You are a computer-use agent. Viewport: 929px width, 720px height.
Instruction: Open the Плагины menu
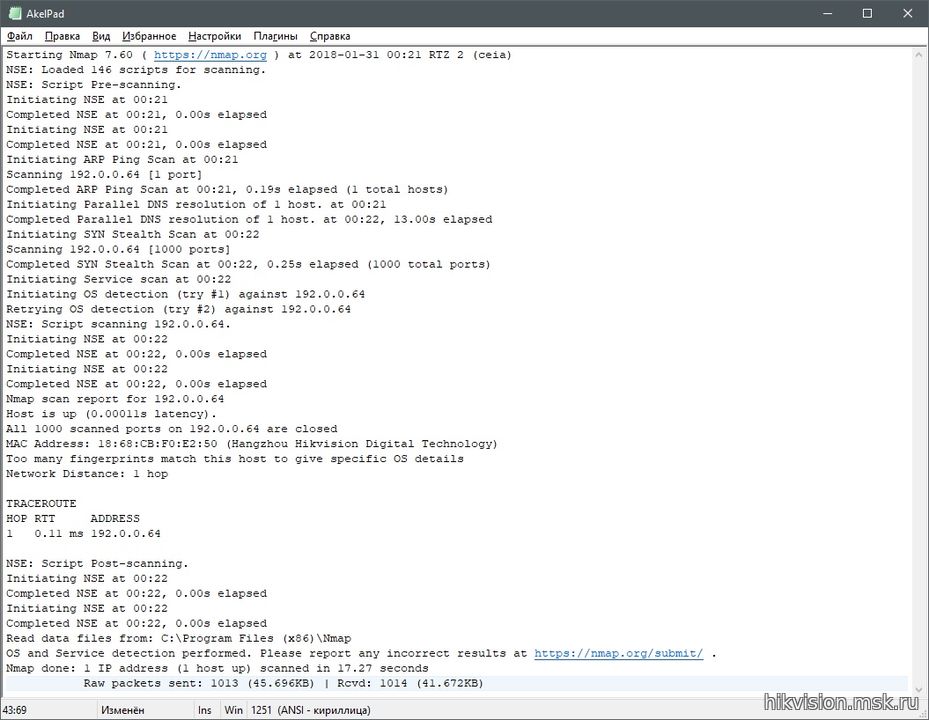[x=276, y=36]
